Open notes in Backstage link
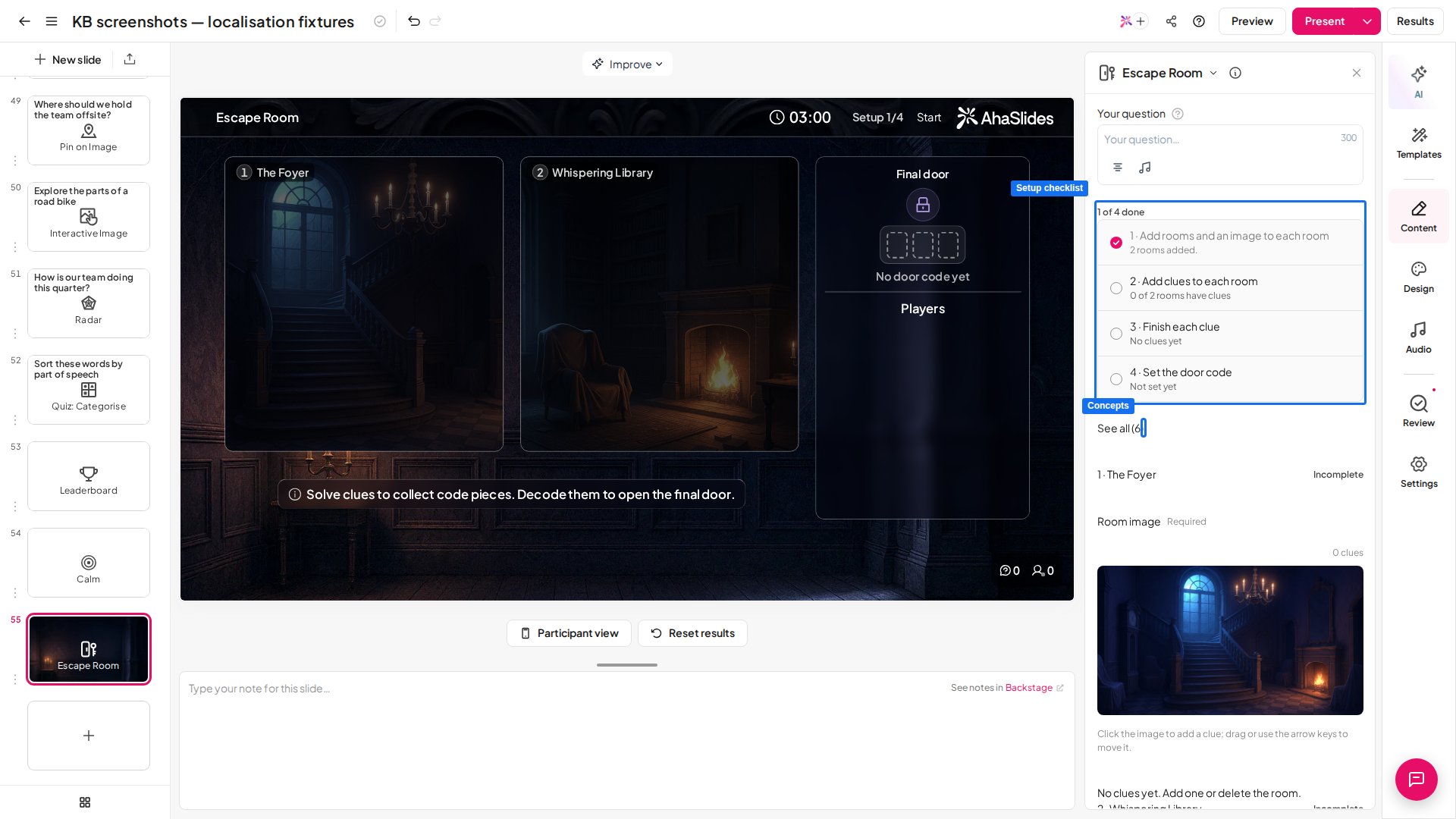1456x819 pixels. click(x=1034, y=688)
